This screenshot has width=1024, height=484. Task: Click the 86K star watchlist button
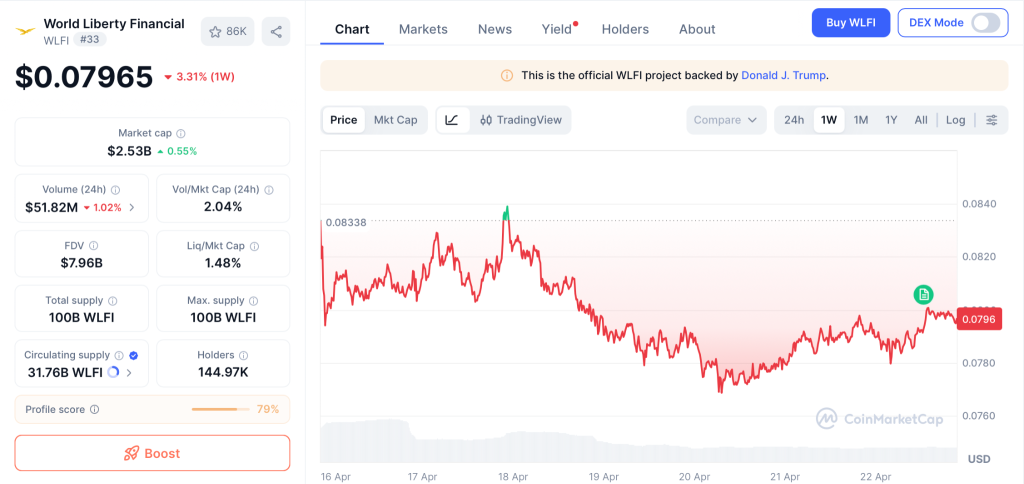click(227, 32)
